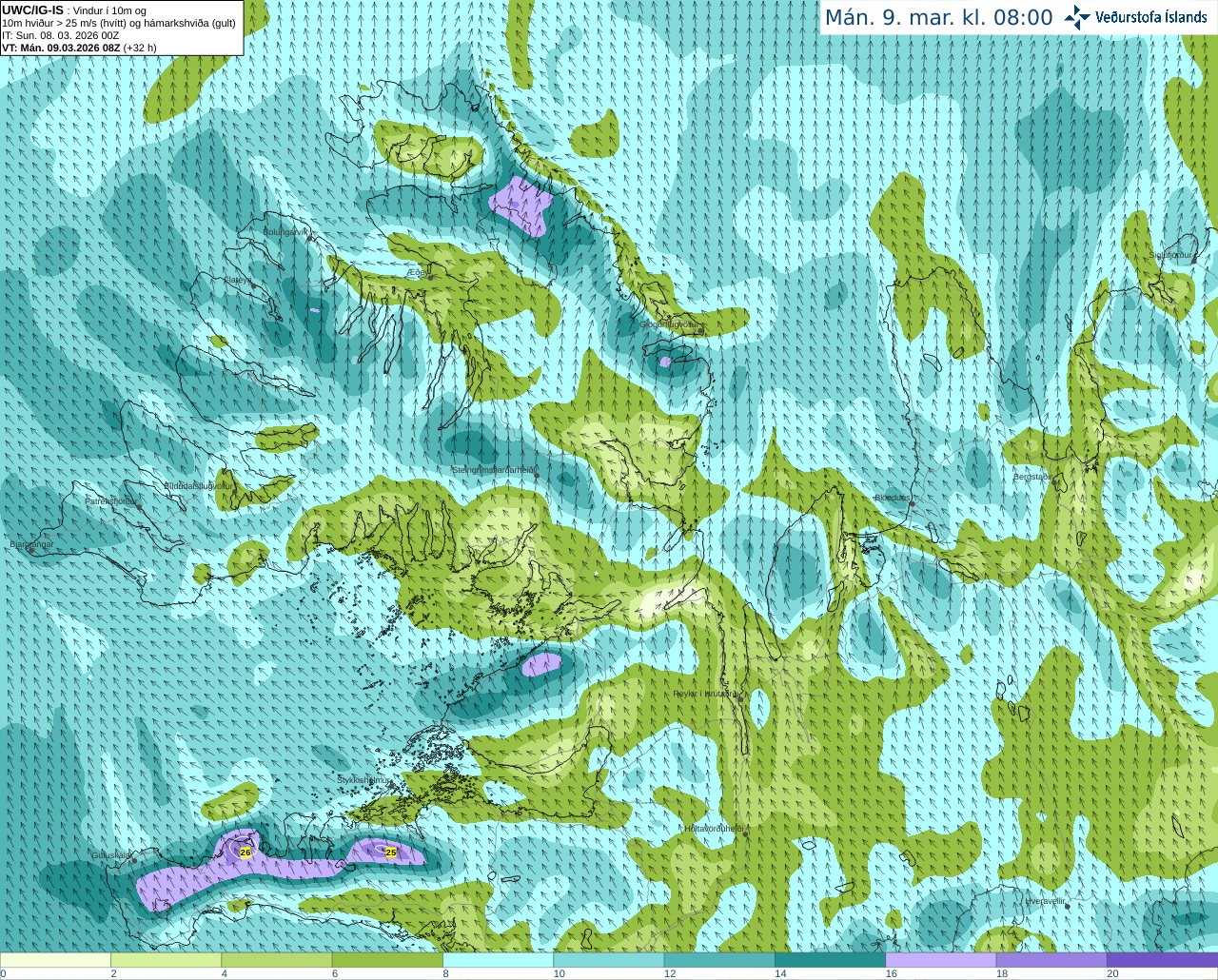This screenshot has width=1218, height=980.
Task: Click the Blönduós station label
Action: [x=892, y=498]
